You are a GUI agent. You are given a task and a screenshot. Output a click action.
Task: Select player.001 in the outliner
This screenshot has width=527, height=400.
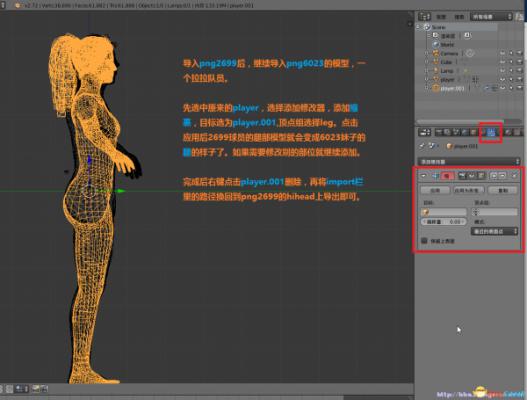pos(452,88)
